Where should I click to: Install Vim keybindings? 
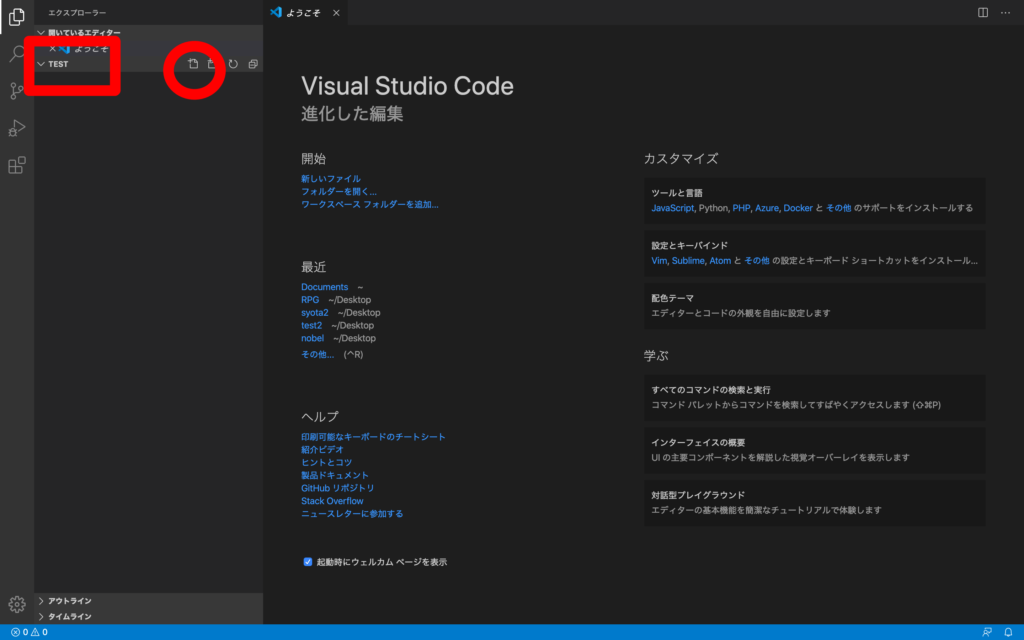[x=659, y=261]
